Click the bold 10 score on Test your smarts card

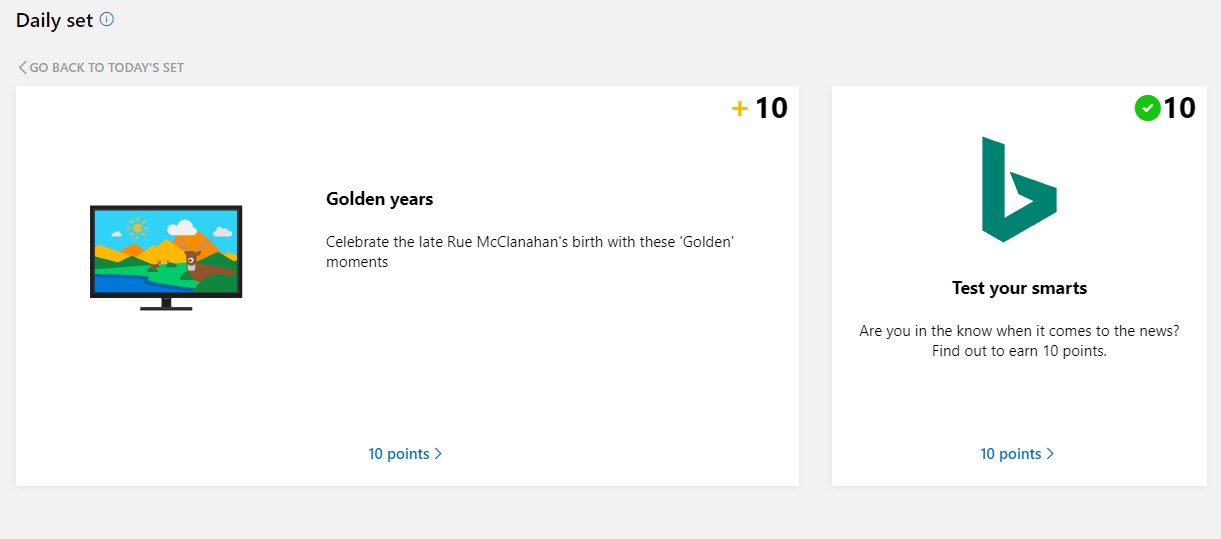[1180, 108]
